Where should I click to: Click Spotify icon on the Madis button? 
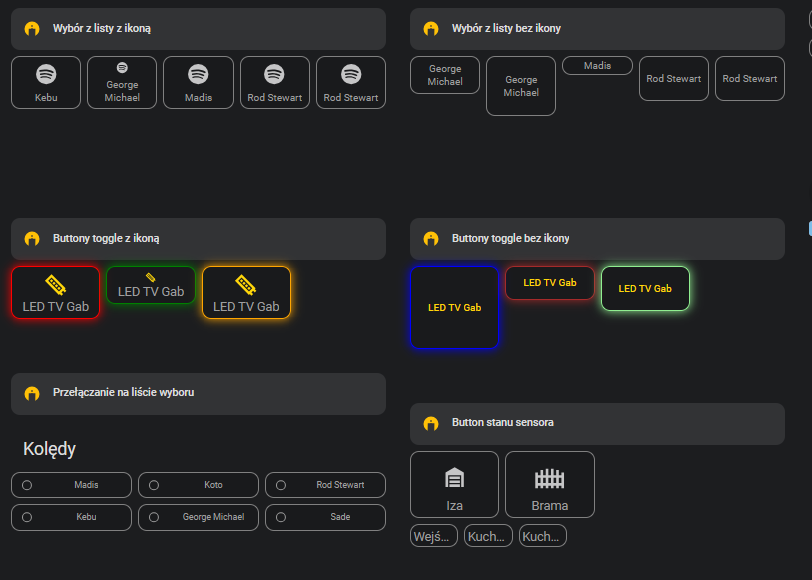pyautogui.click(x=198, y=74)
